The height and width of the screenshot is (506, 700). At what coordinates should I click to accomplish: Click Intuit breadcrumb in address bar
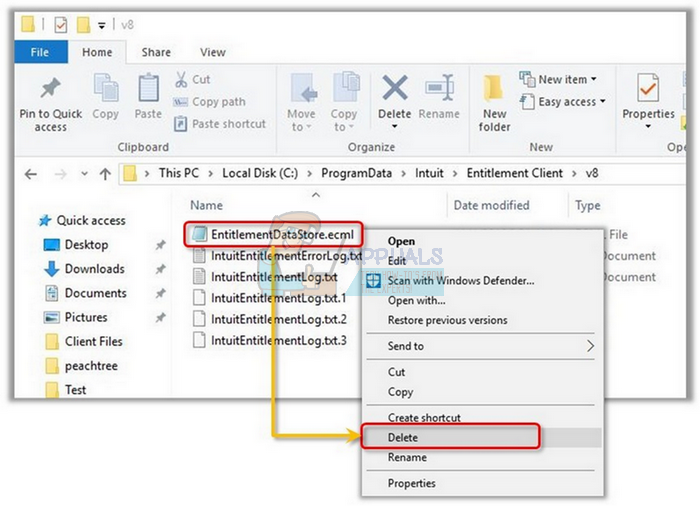[429, 173]
